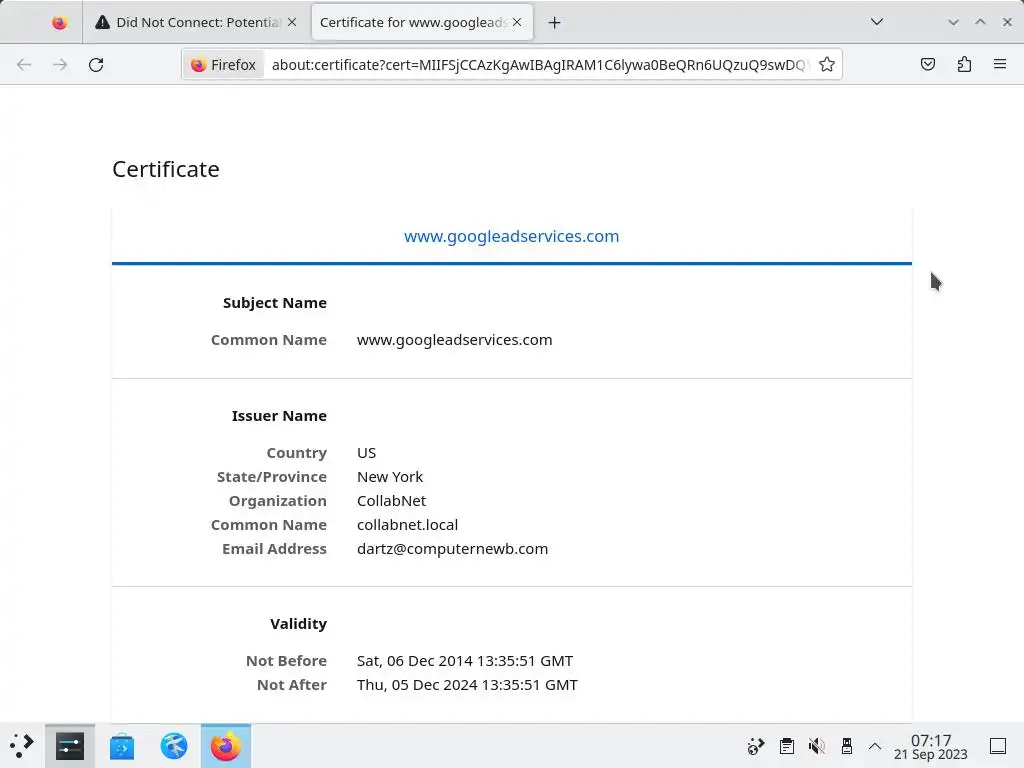The height and width of the screenshot is (768, 1024).
Task: Click the pinned Firefox tab
Action: coord(59,23)
